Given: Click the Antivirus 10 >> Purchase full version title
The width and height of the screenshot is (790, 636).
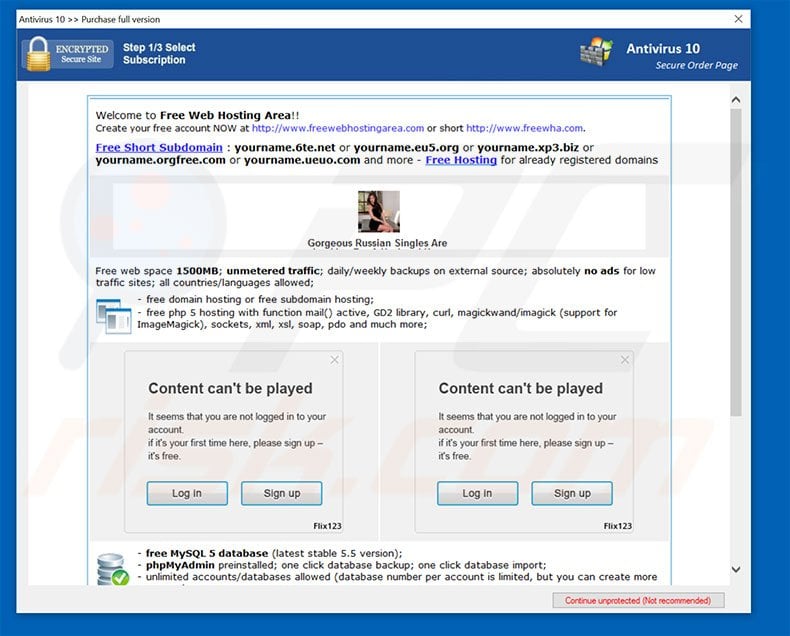Looking at the screenshot, I should pos(89,19).
